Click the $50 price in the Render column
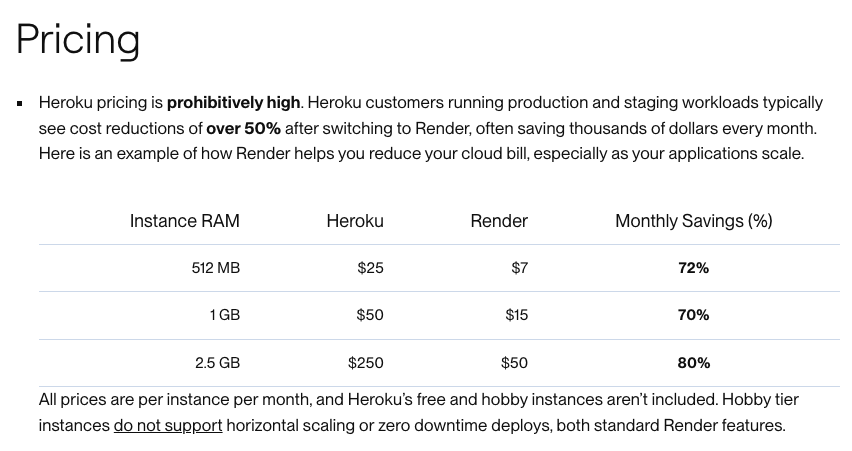The image size is (852, 451). click(x=515, y=363)
